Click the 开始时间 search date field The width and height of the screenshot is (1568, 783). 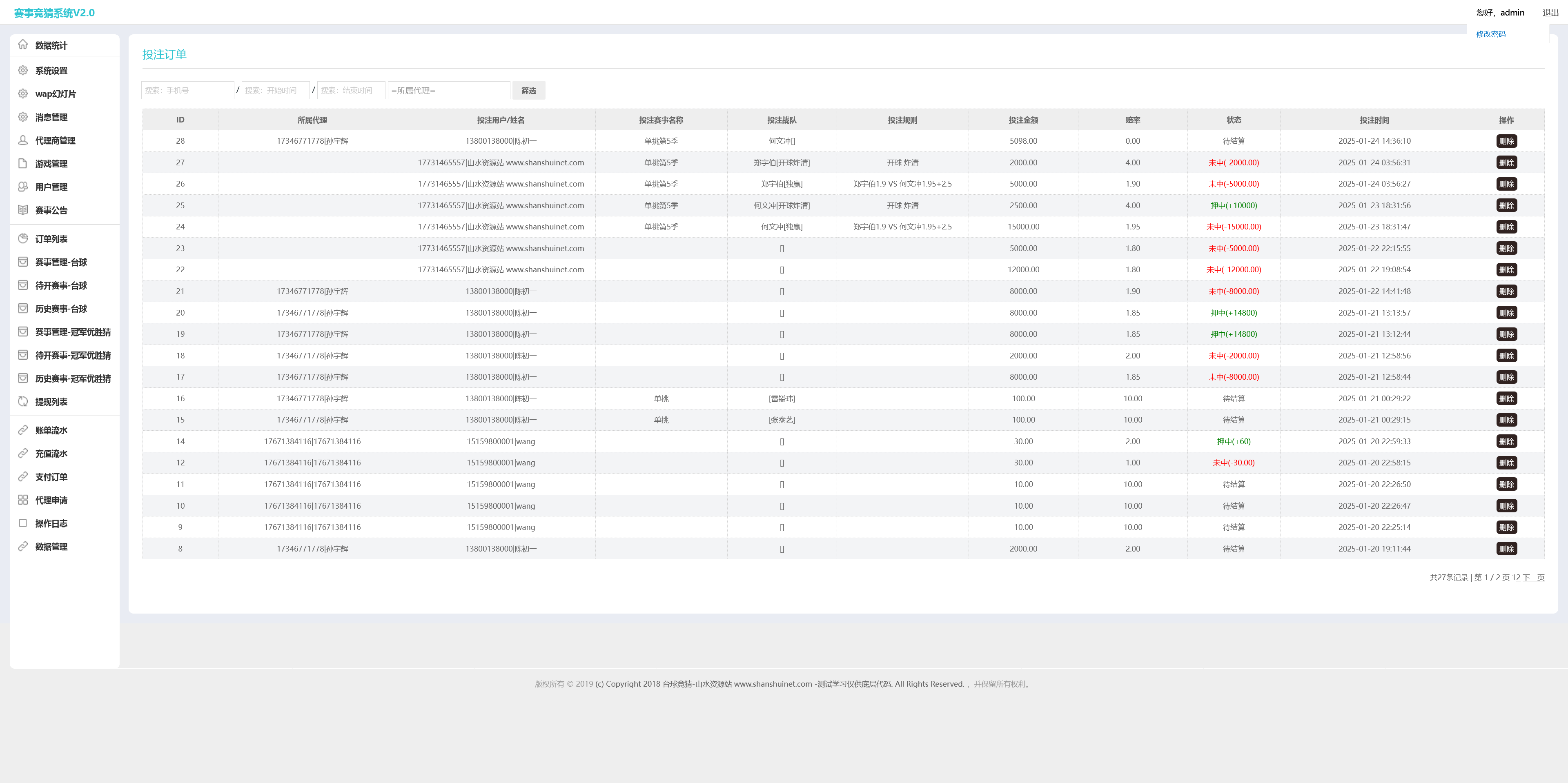pyautogui.click(x=276, y=91)
